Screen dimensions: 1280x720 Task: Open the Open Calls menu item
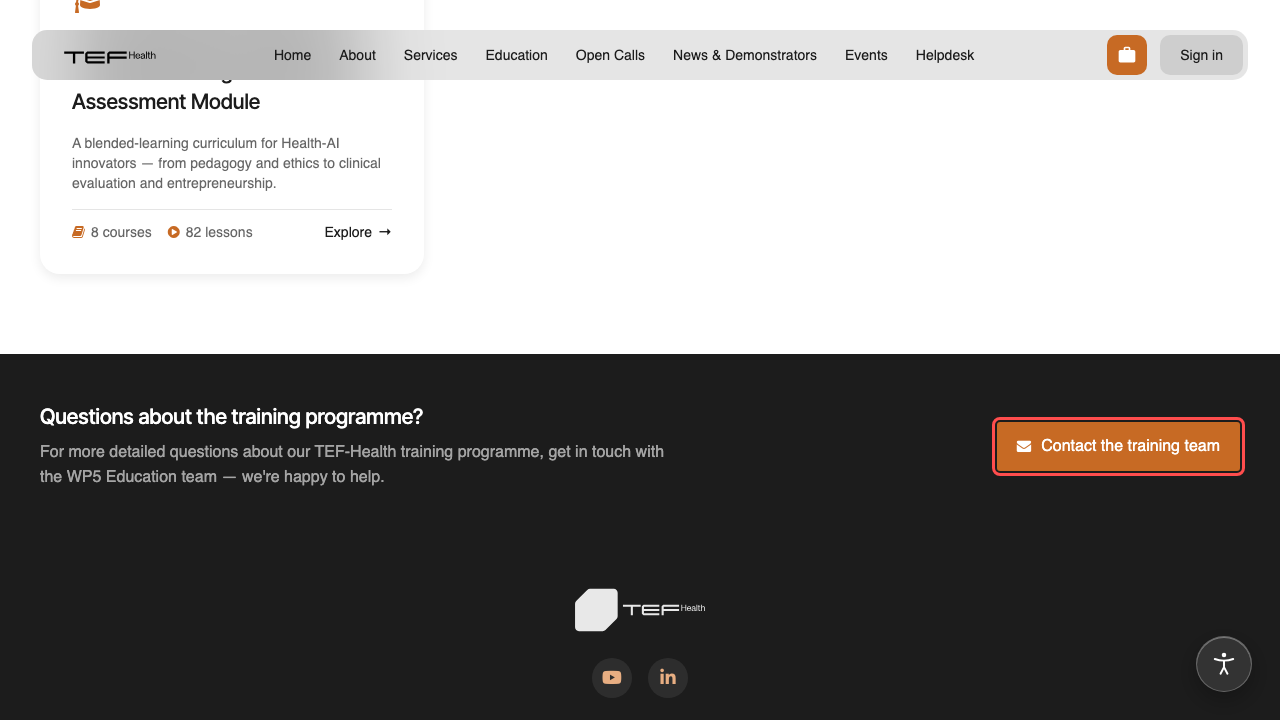[610, 55]
